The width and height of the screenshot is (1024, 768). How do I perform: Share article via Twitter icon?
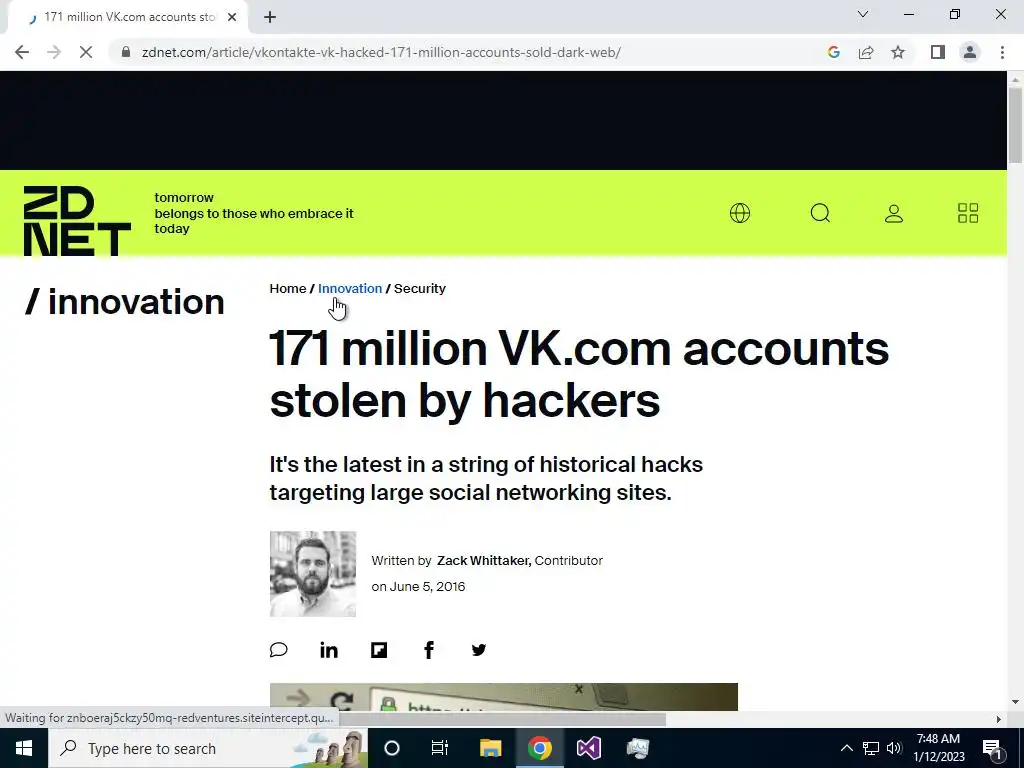point(479,650)
